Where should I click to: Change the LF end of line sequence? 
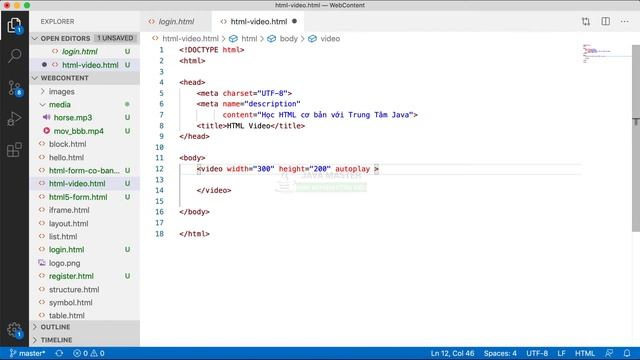click(561, 353)
